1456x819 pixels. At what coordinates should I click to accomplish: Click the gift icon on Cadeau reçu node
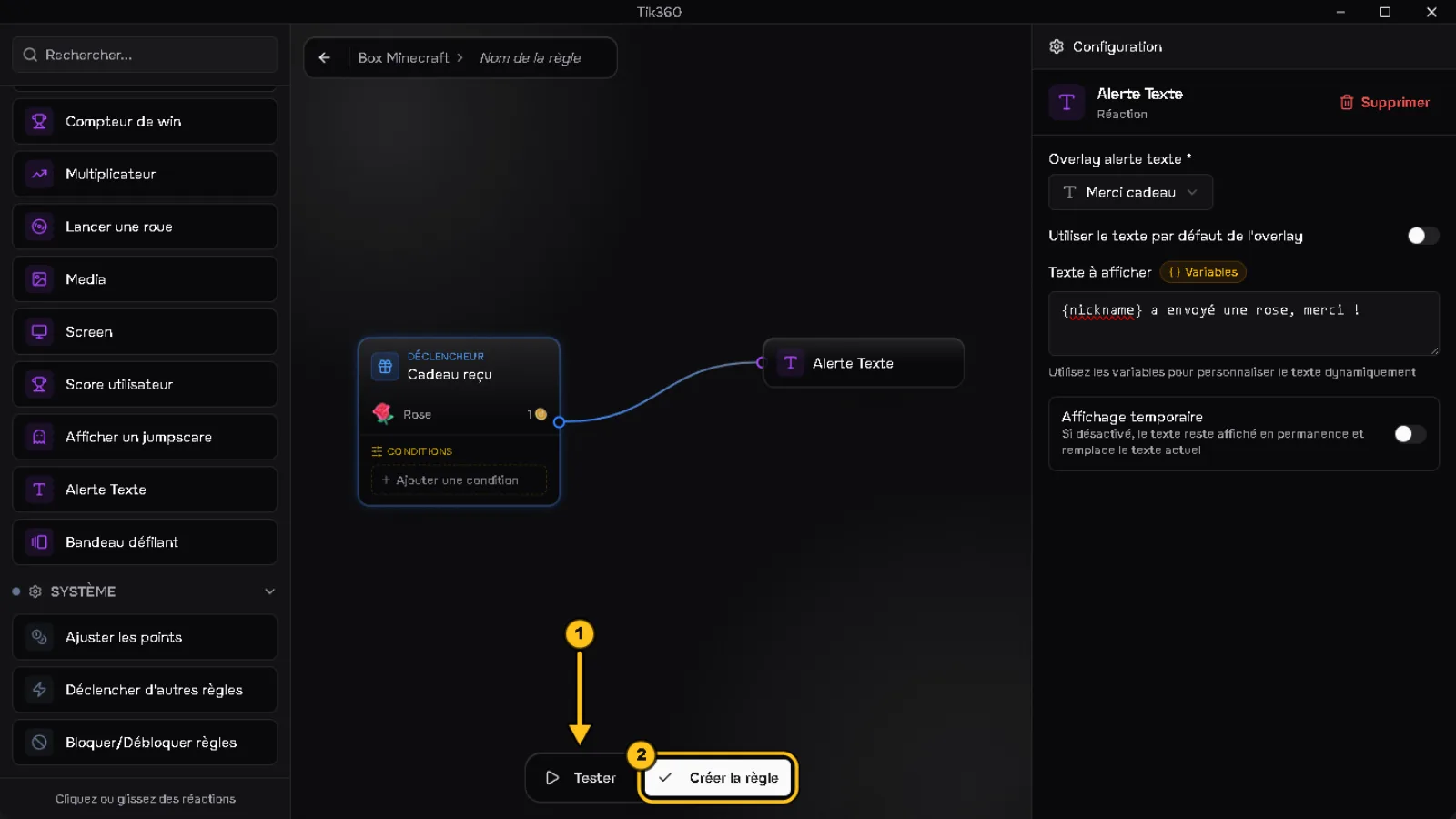coord(385,366)
